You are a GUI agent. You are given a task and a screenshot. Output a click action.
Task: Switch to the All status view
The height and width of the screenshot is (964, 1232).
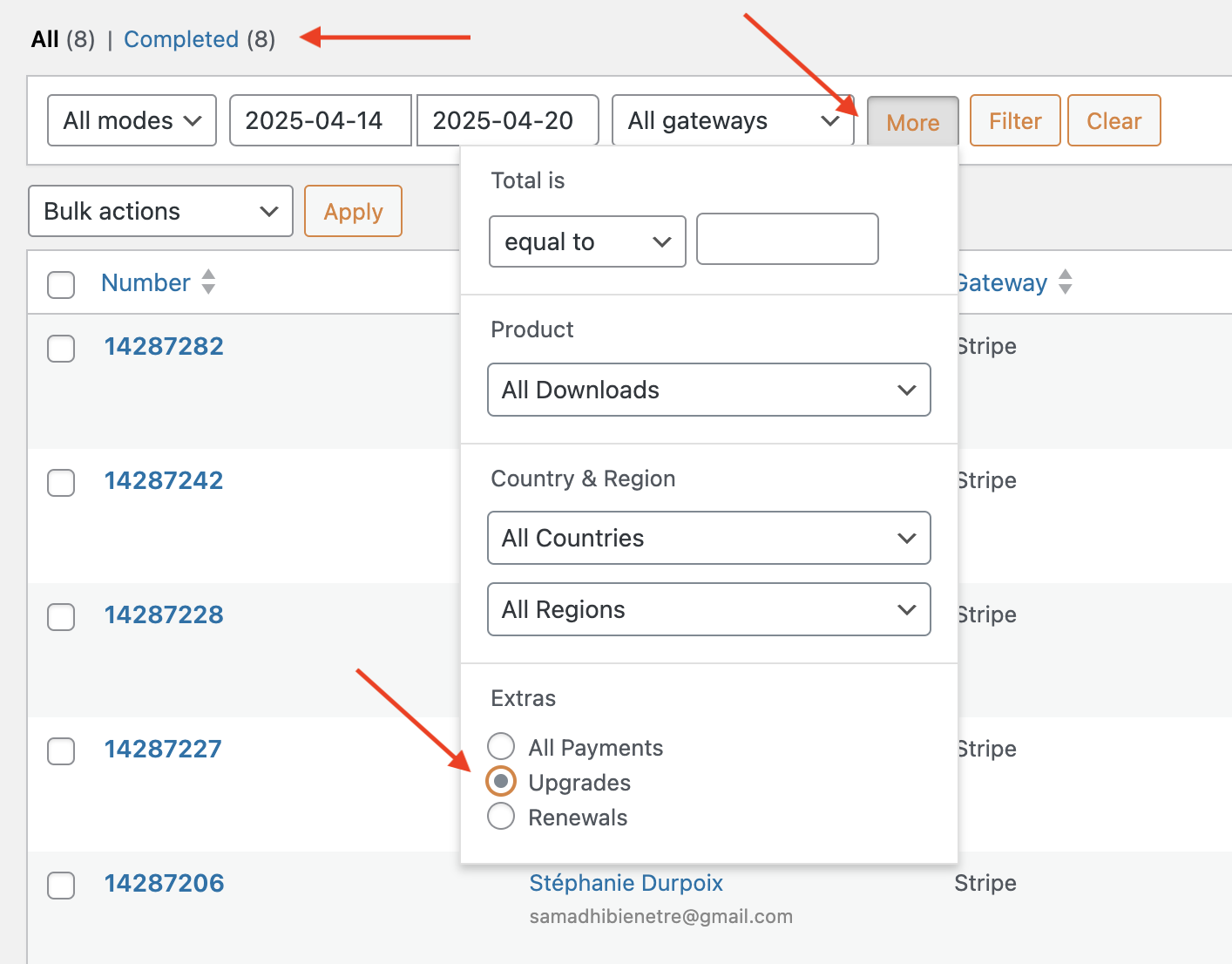[x=45, y=39]
